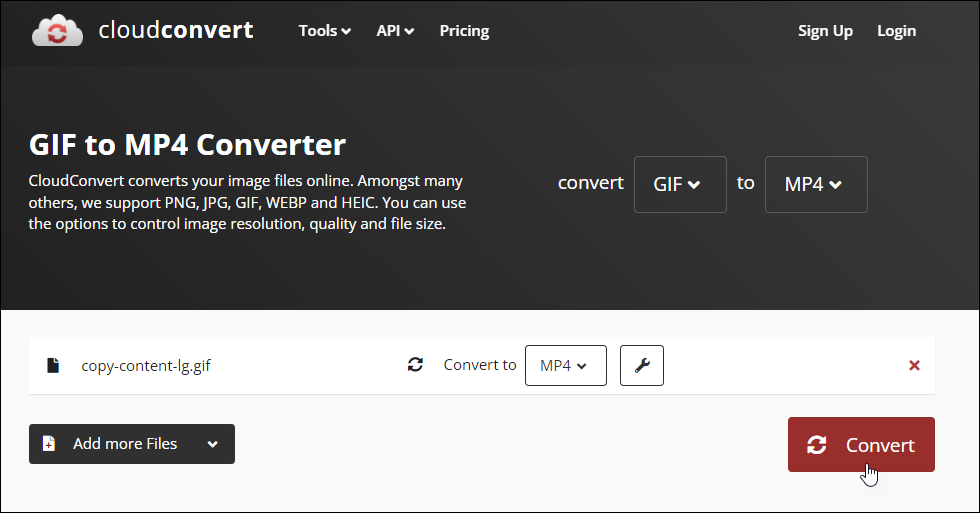
Task: Open the MP4 dropdown in the file row
Action: tap(566, 366)
